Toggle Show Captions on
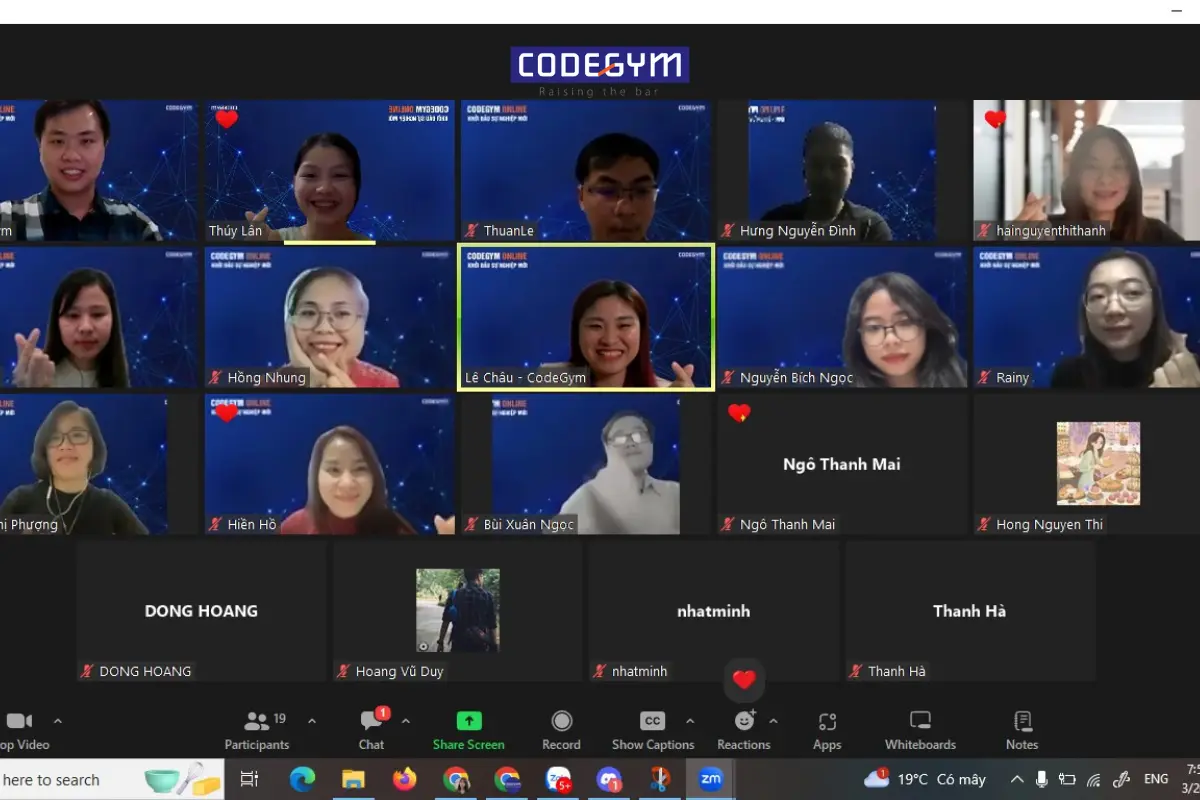 652,729
